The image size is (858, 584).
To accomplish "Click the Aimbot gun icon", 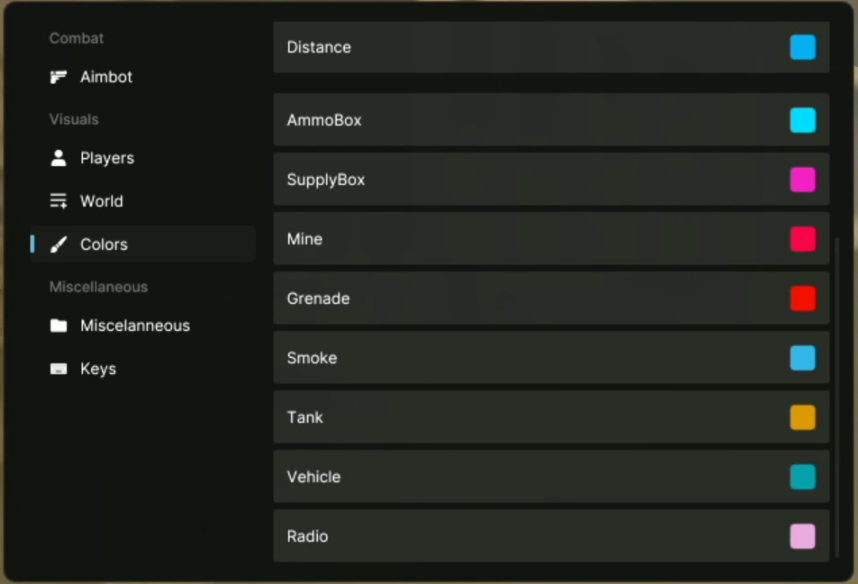I will point(59,77).
